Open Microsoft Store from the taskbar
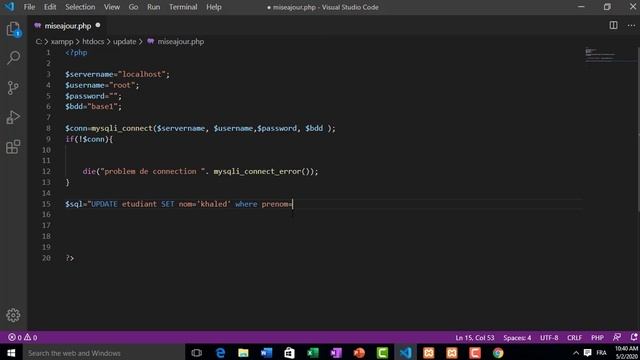 pyautogui.click(x=289, y=353)
